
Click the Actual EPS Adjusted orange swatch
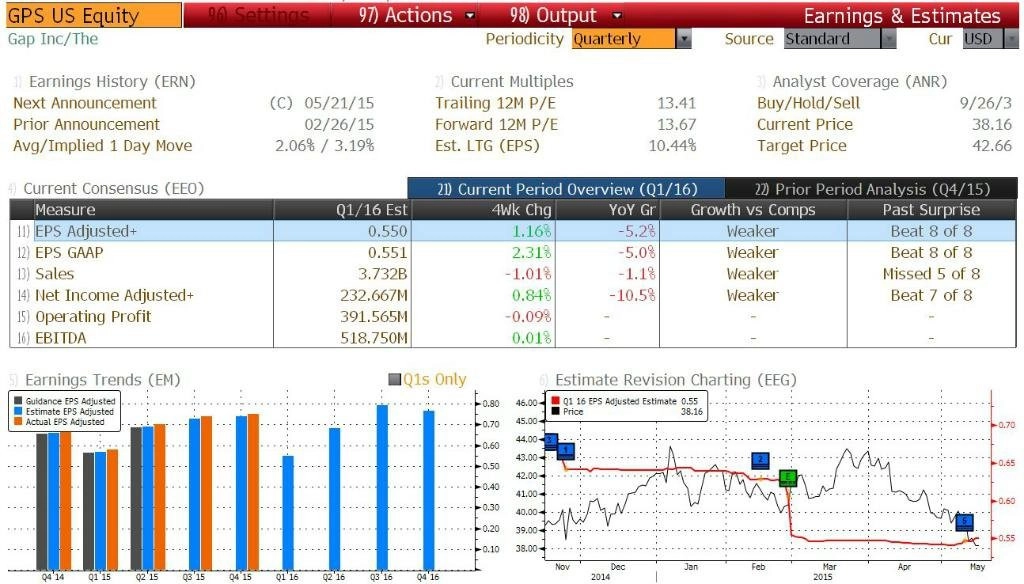pyautogui.click(x=18, y=422)
